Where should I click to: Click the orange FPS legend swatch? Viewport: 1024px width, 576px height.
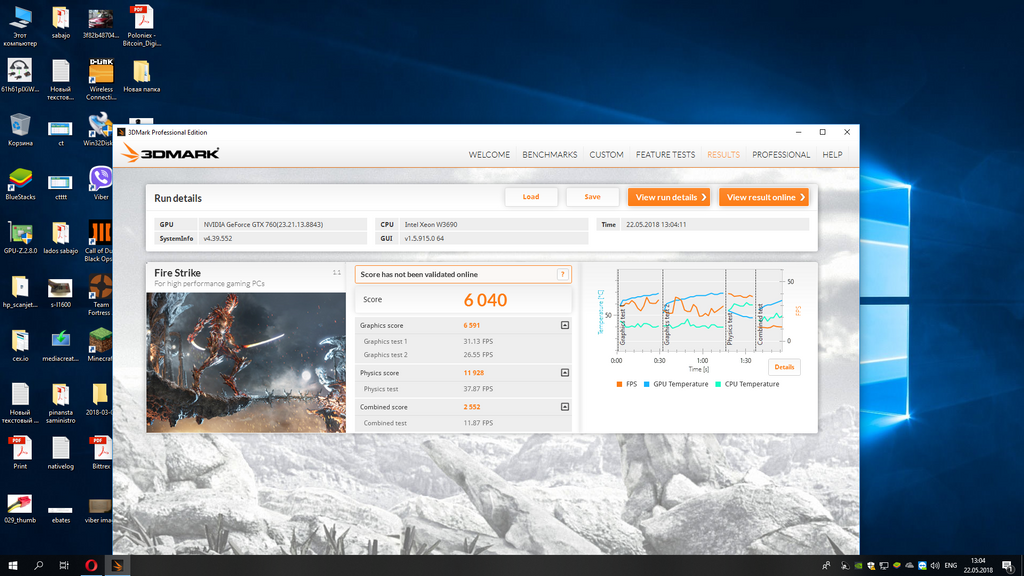tap(619, 384)
